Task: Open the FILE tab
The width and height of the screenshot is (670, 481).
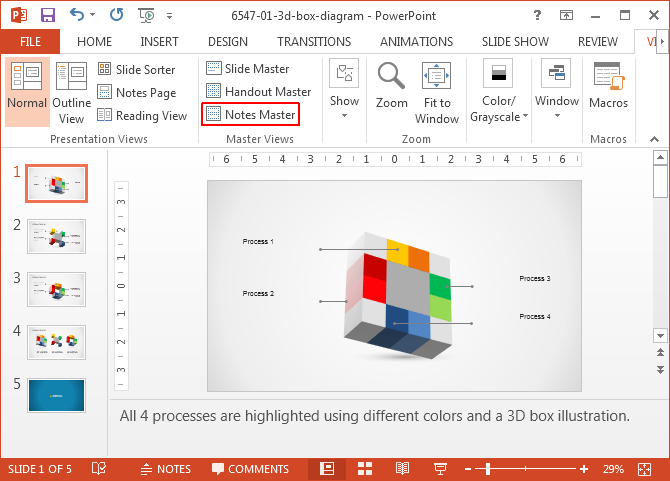Action: 30,41
